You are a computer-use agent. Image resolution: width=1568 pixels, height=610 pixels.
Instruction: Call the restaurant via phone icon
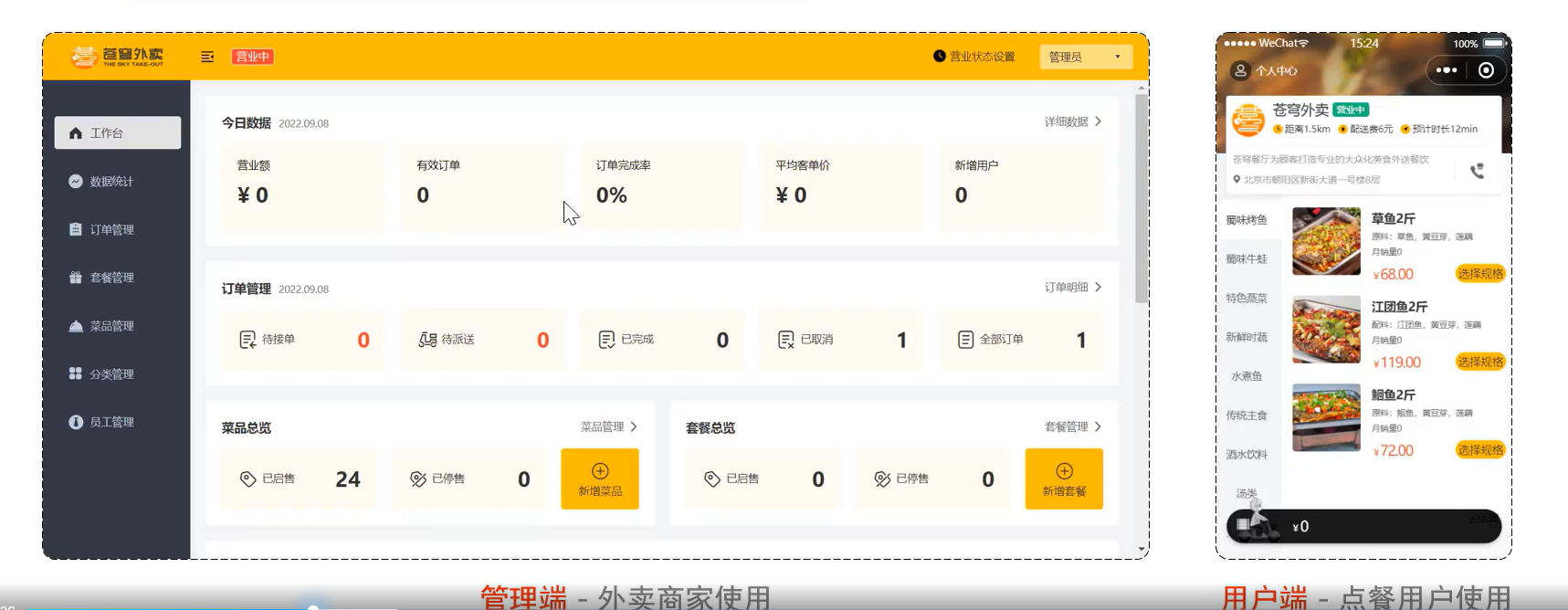pos(1477,171)
